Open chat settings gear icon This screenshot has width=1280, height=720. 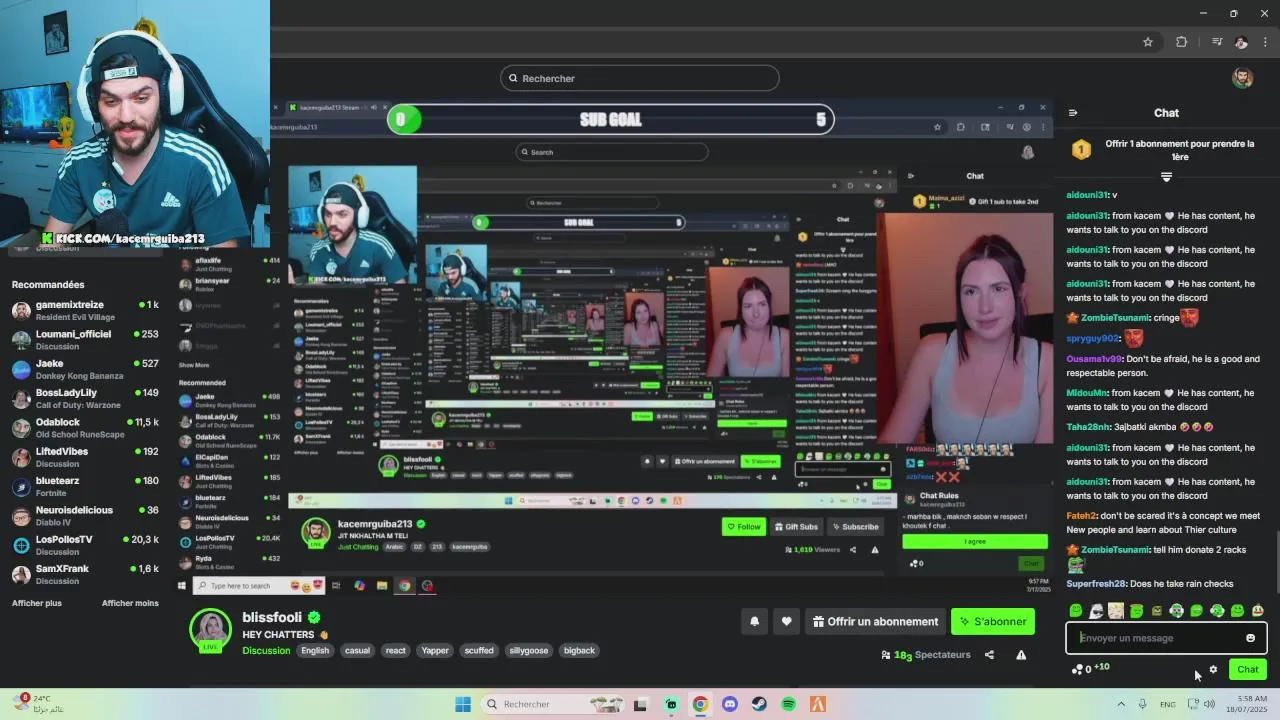[1213, 669]
